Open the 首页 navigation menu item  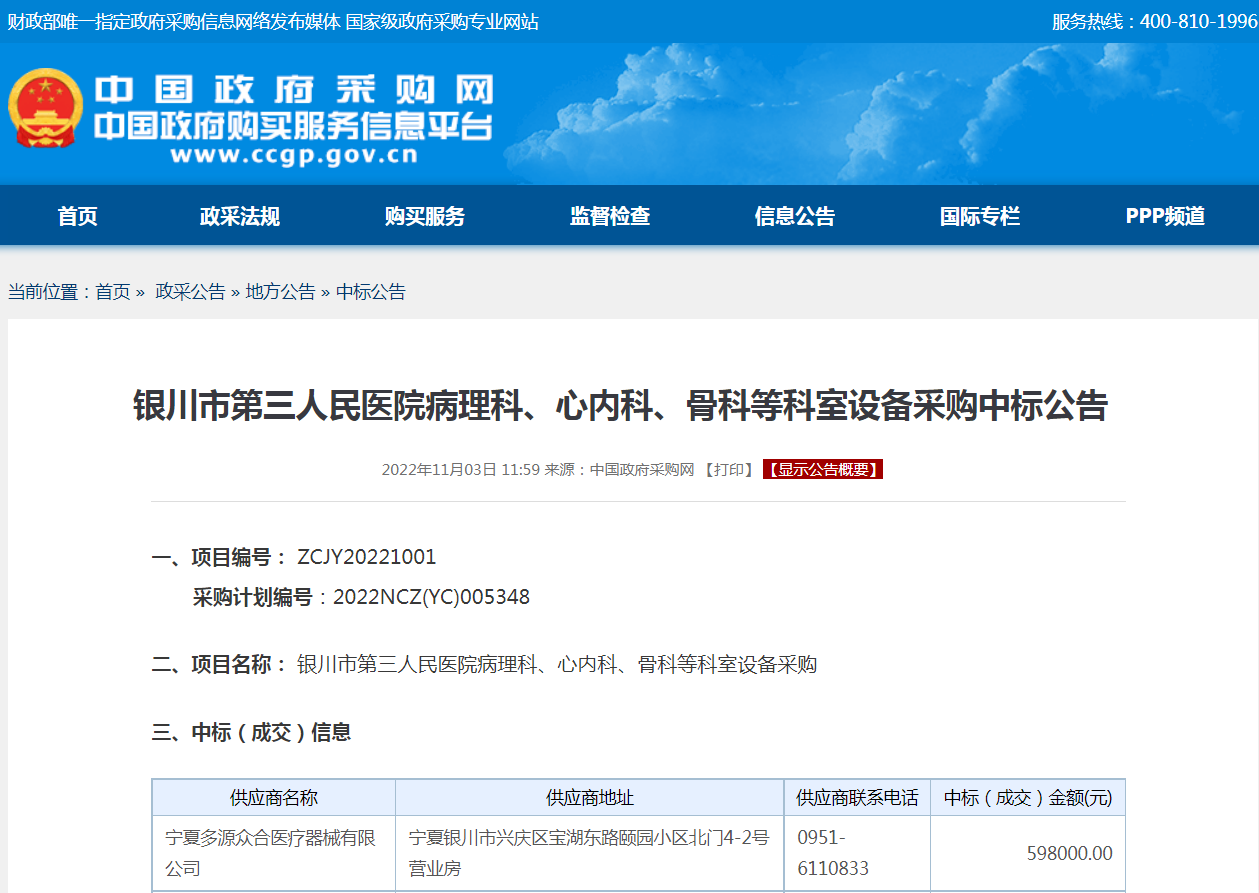point(78,216)
